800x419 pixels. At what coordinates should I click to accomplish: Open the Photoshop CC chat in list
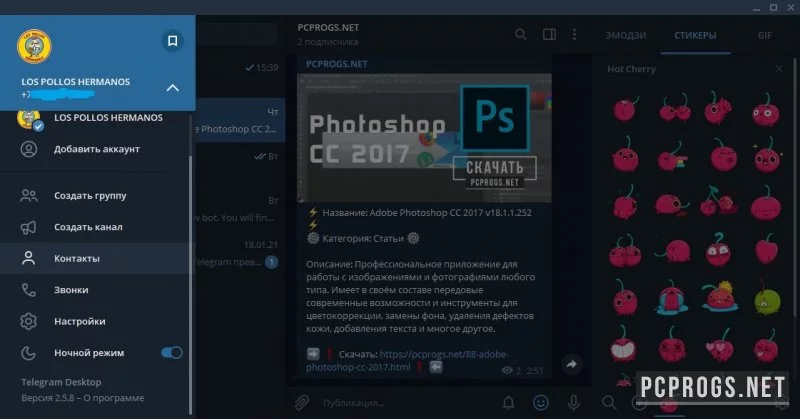pos(241,120)
